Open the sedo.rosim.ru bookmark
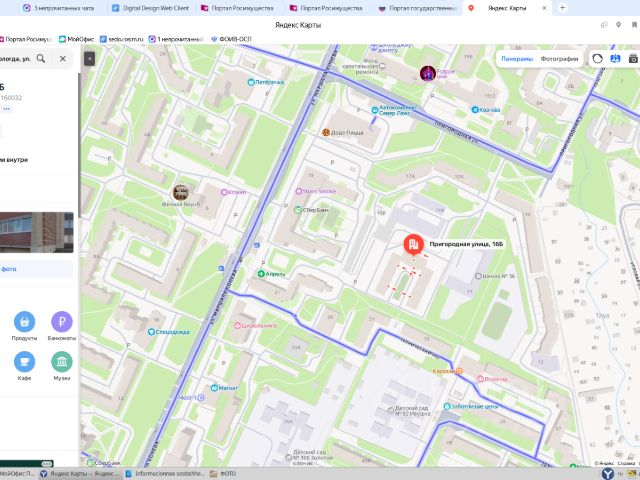This screenshot has height=480, width=640. 122,39
